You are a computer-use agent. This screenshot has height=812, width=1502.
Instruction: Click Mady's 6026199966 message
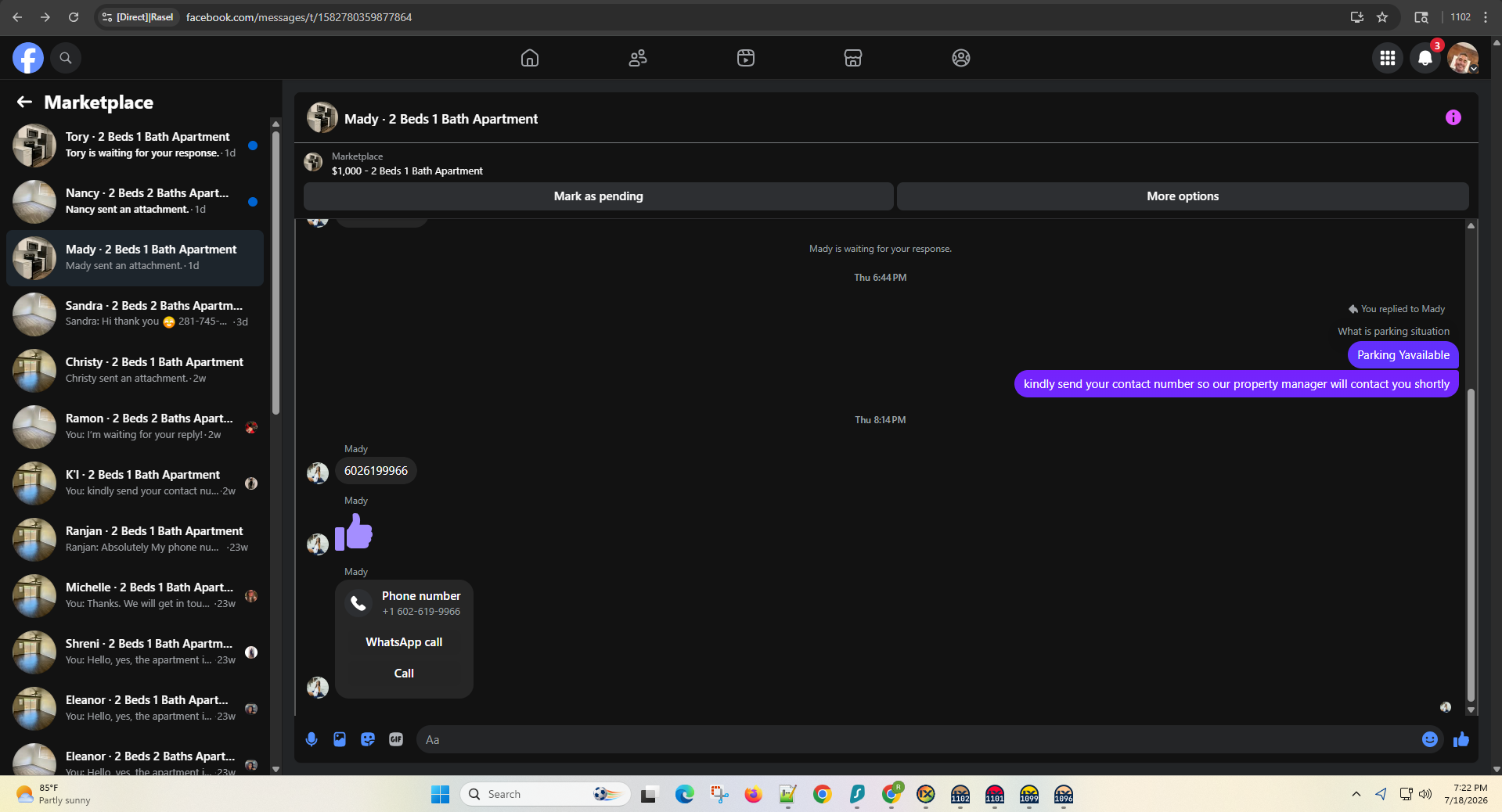[376, 471]
